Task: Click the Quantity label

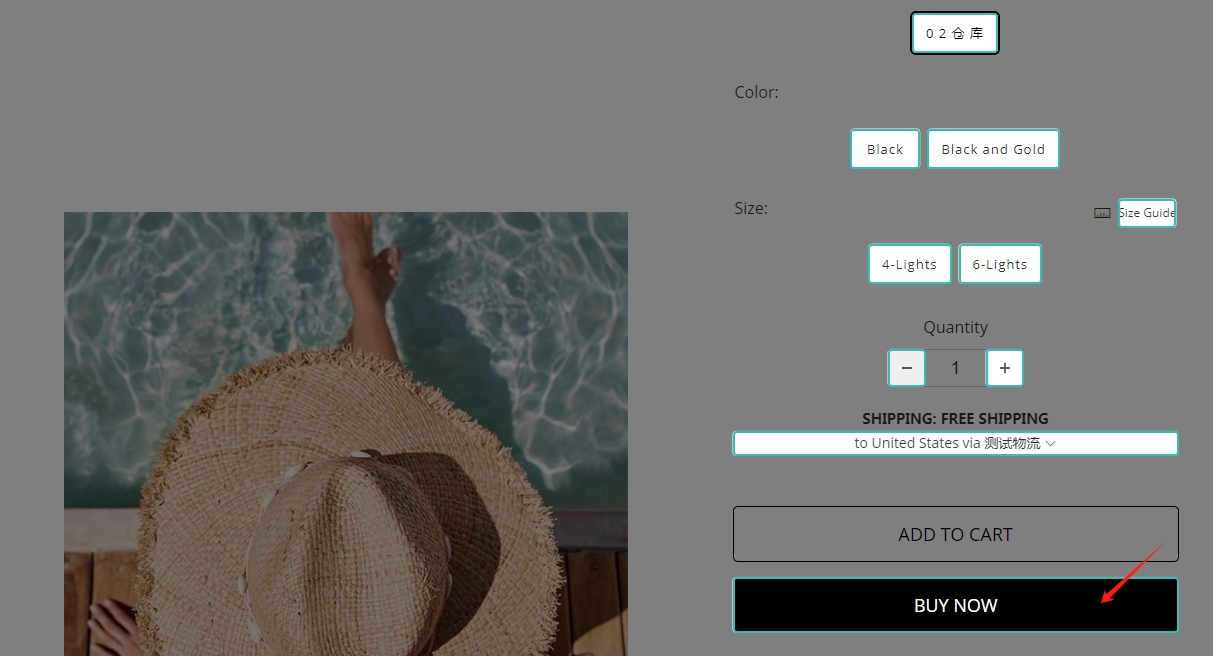Action: 955,327
